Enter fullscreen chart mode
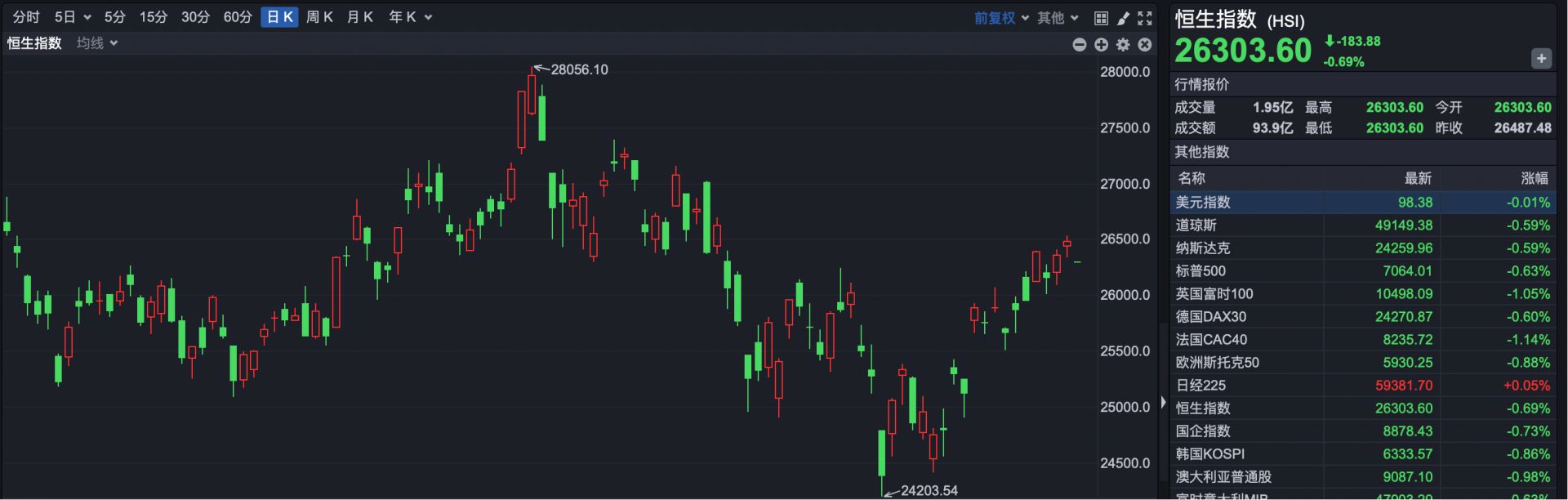Viewport: 1568px width, 500px height. 1145,18
